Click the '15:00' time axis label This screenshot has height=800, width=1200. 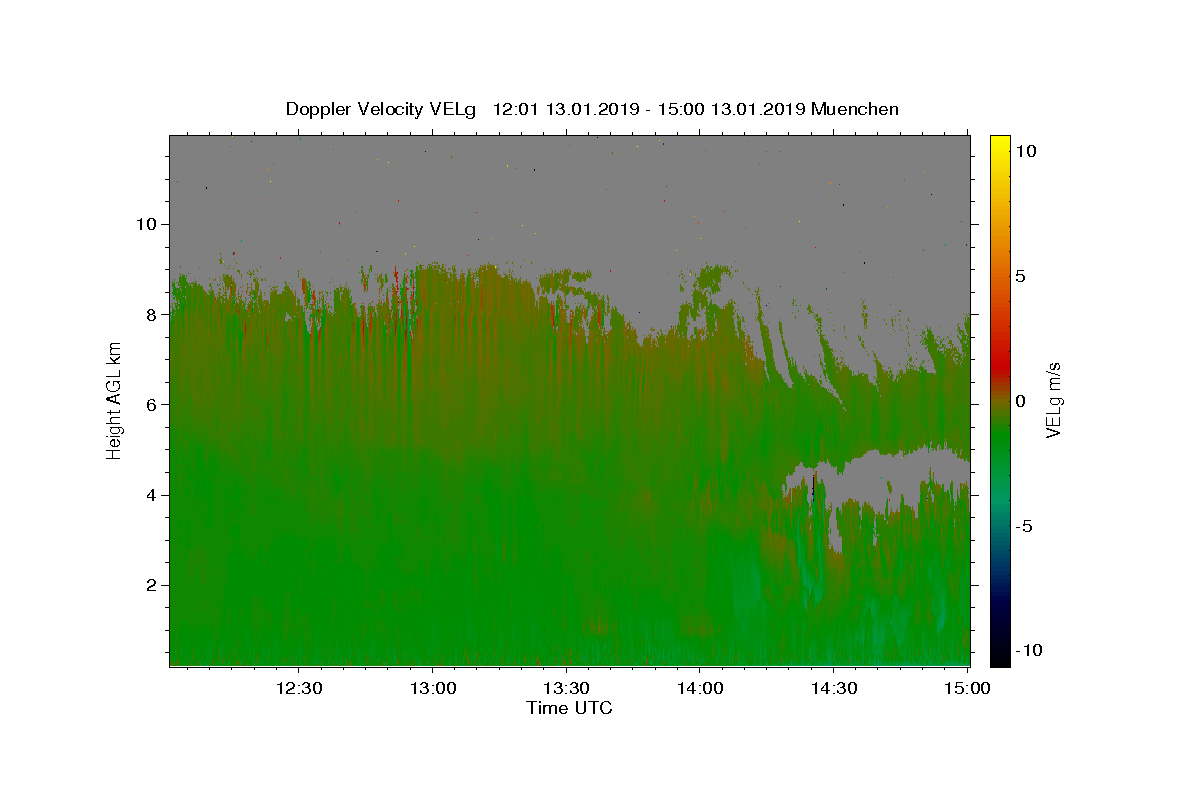967,688
